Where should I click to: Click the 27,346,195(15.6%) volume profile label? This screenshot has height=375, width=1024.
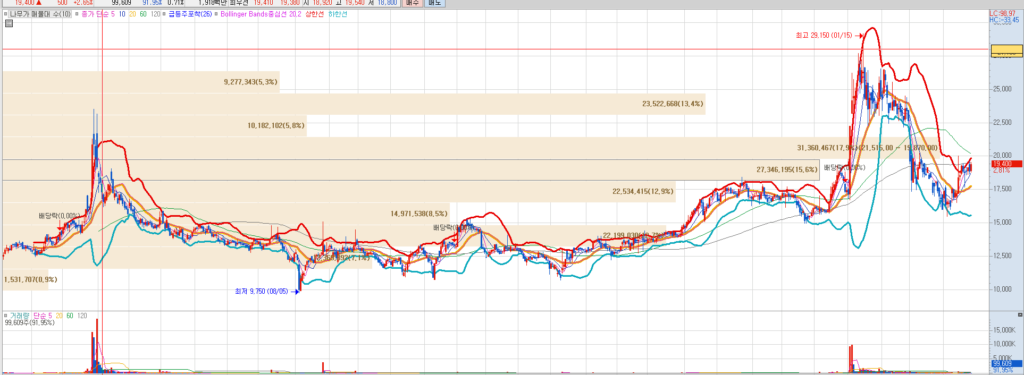point(788,169)
